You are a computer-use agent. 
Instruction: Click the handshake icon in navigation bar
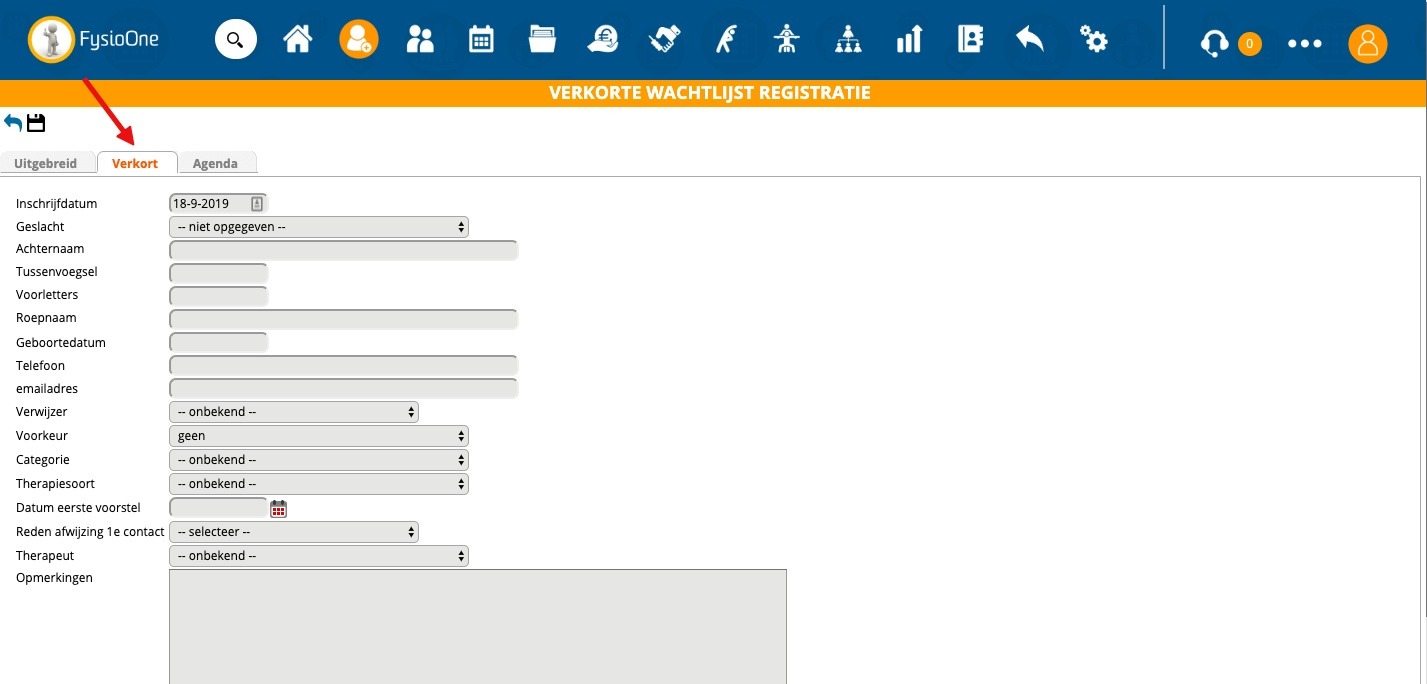point(664,40)
